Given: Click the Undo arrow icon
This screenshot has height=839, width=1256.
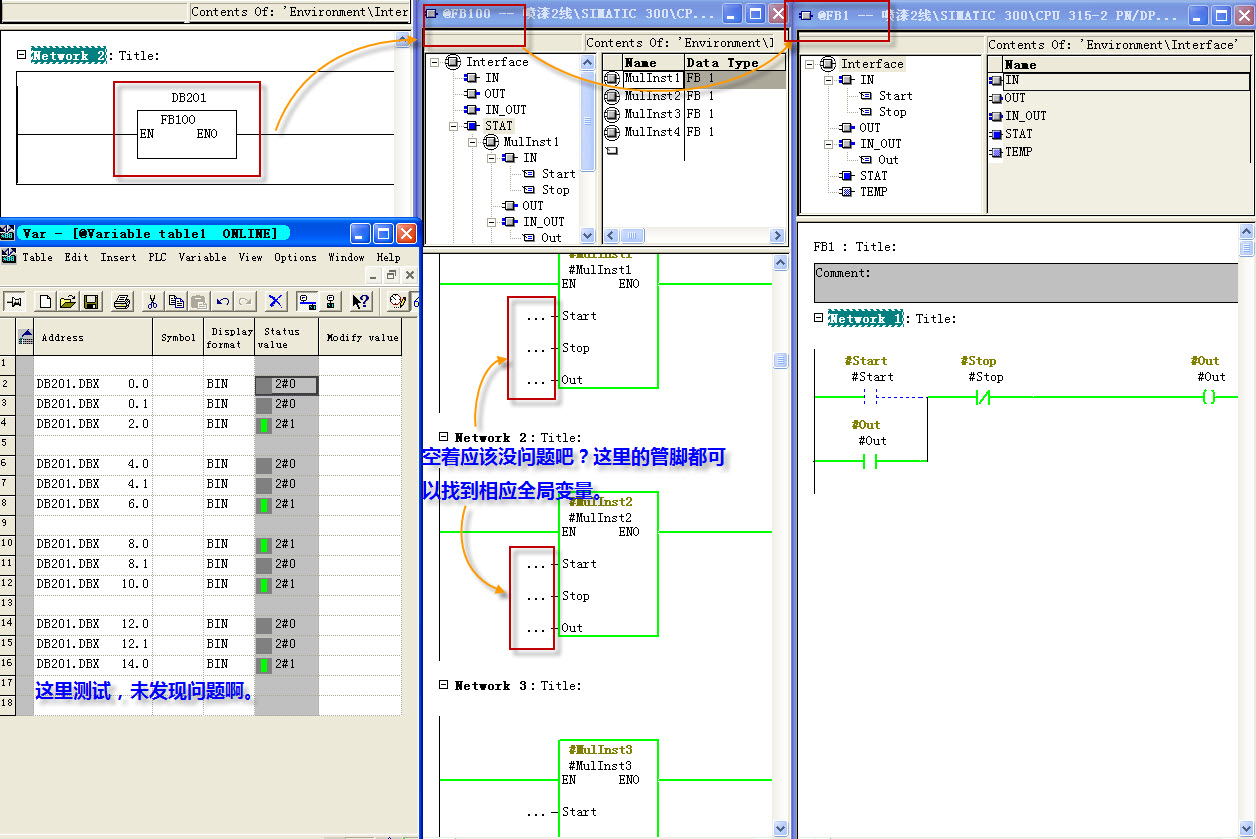Looking at the screenshot, I should pyautogui.click(x=222, y=301).
